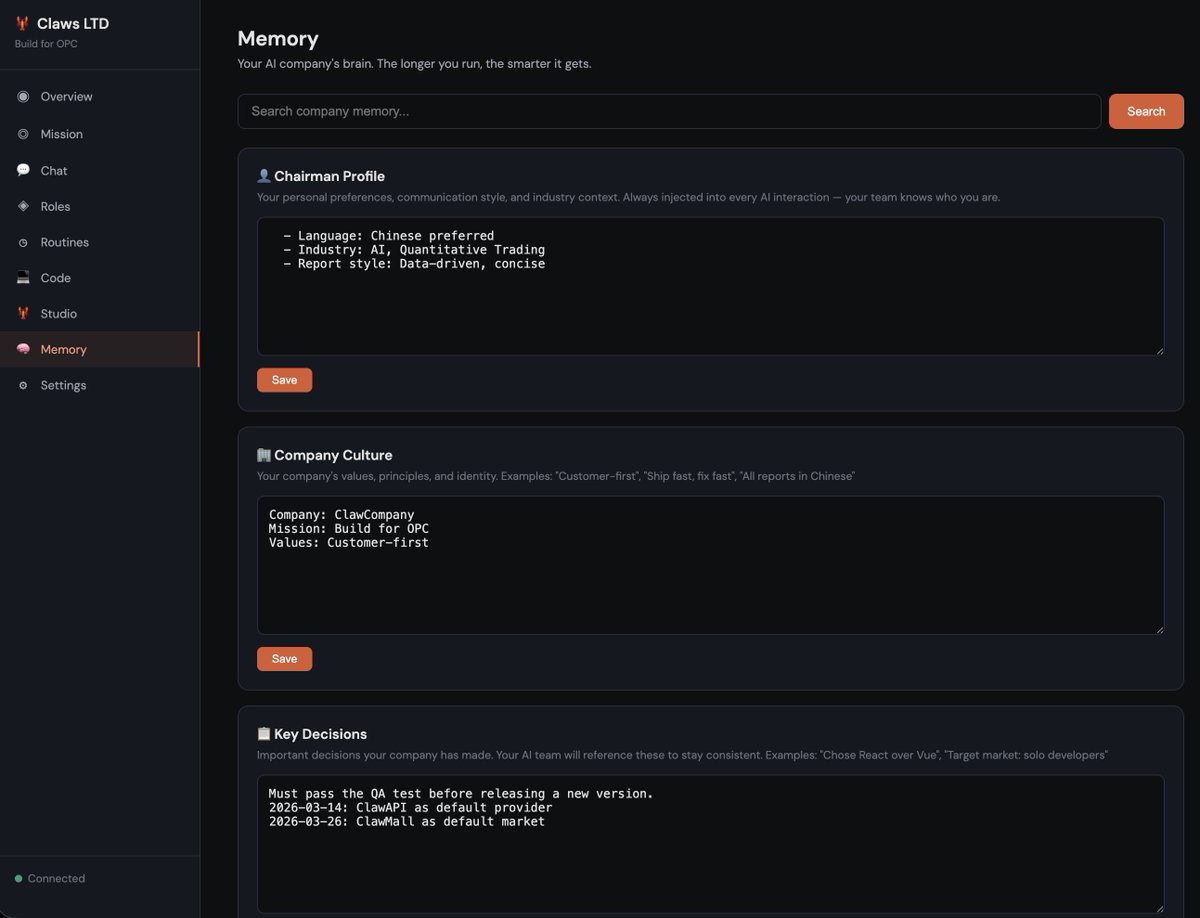
Task: Click the Company Culture heading
Action: tap(333, 455)
